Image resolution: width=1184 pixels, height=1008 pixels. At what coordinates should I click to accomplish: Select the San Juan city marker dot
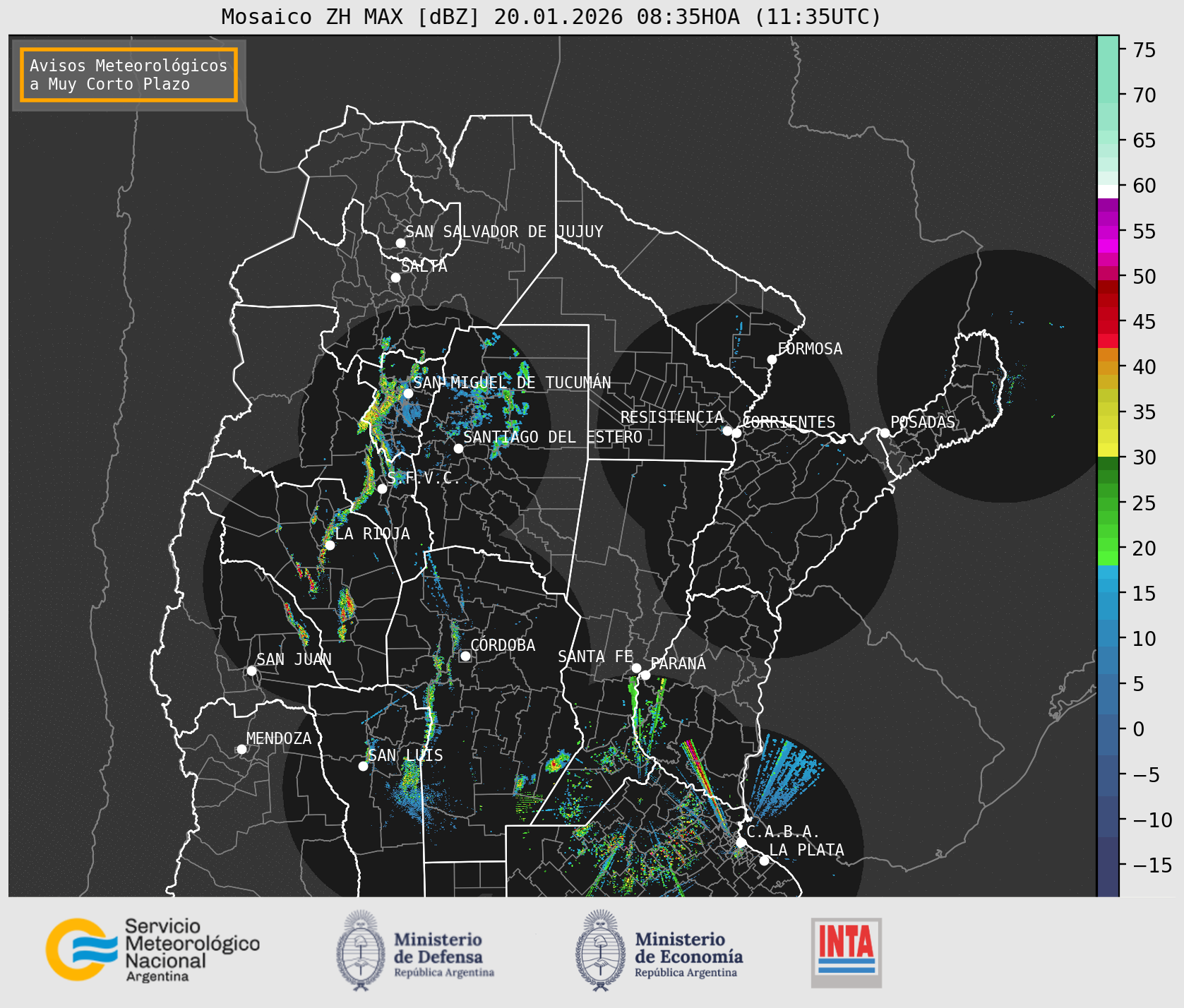point(251,671)
